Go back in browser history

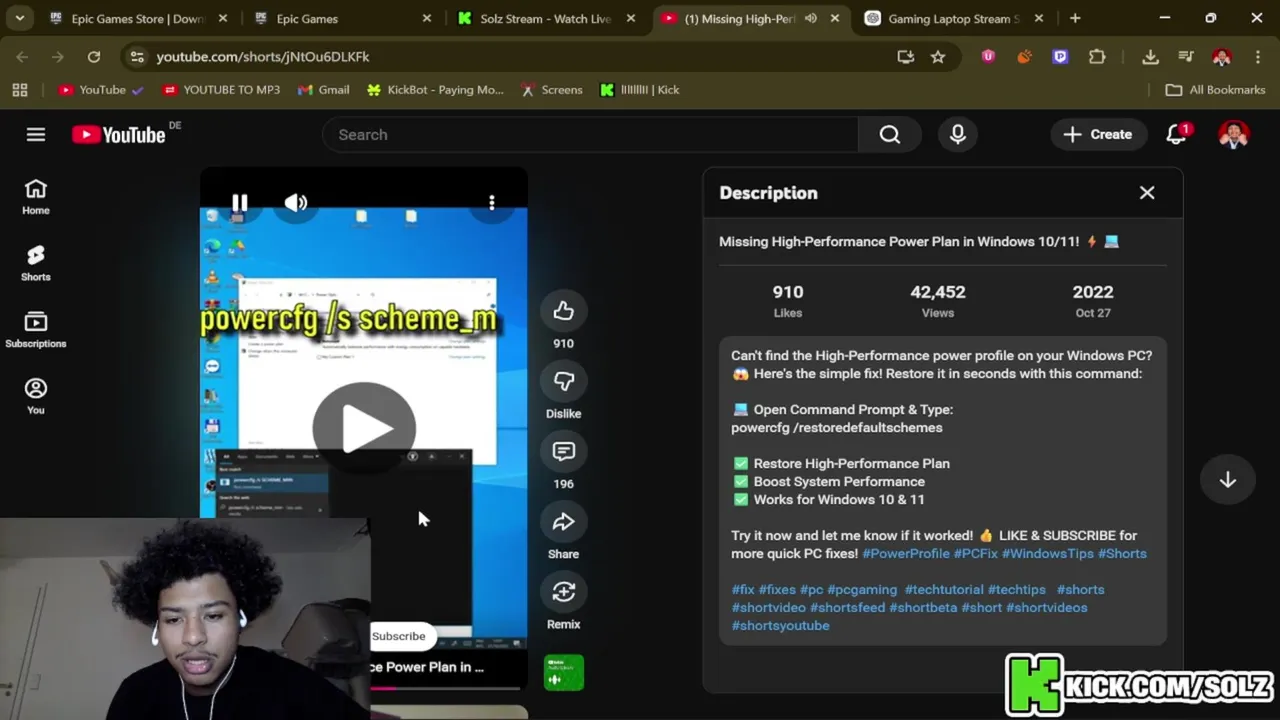click(22, 57)
